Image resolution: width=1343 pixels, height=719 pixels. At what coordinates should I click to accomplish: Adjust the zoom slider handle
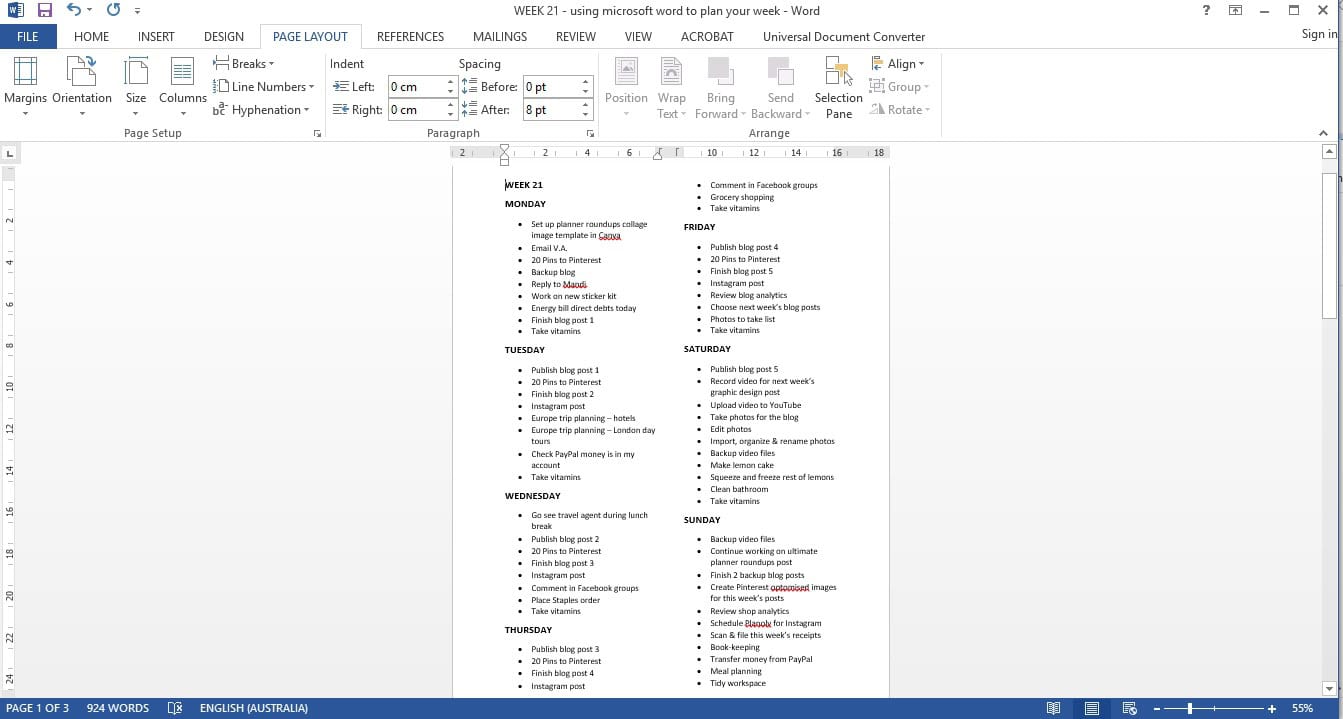(x=1190, y=708)
